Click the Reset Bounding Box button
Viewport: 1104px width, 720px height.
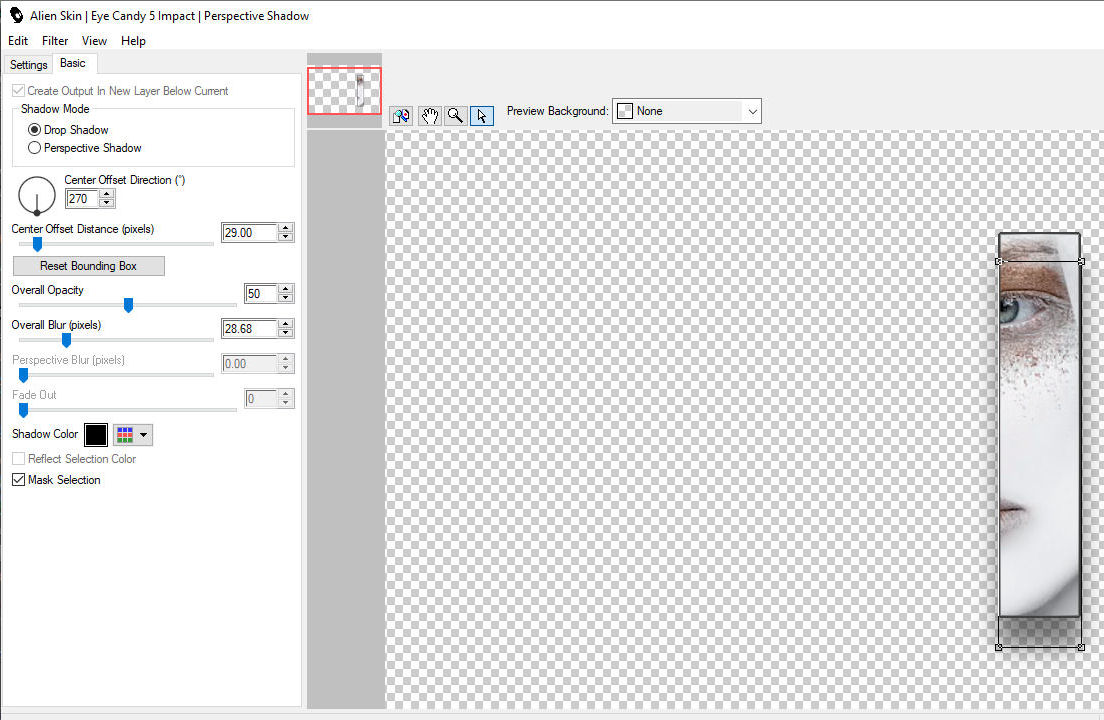[89, 266]
